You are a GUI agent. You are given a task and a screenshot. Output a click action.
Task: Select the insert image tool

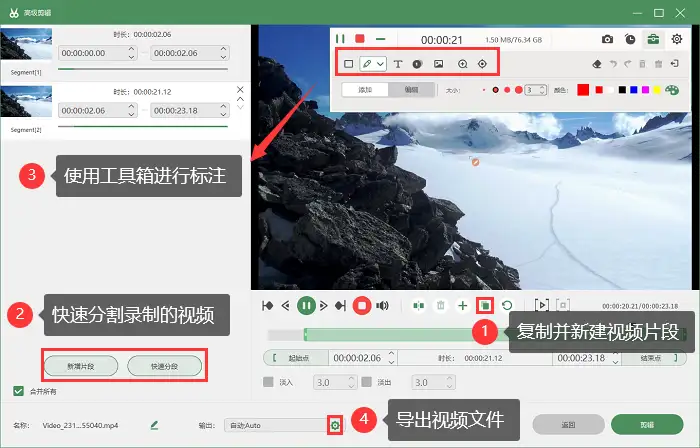pyautogui.click(x=438, y=64)
